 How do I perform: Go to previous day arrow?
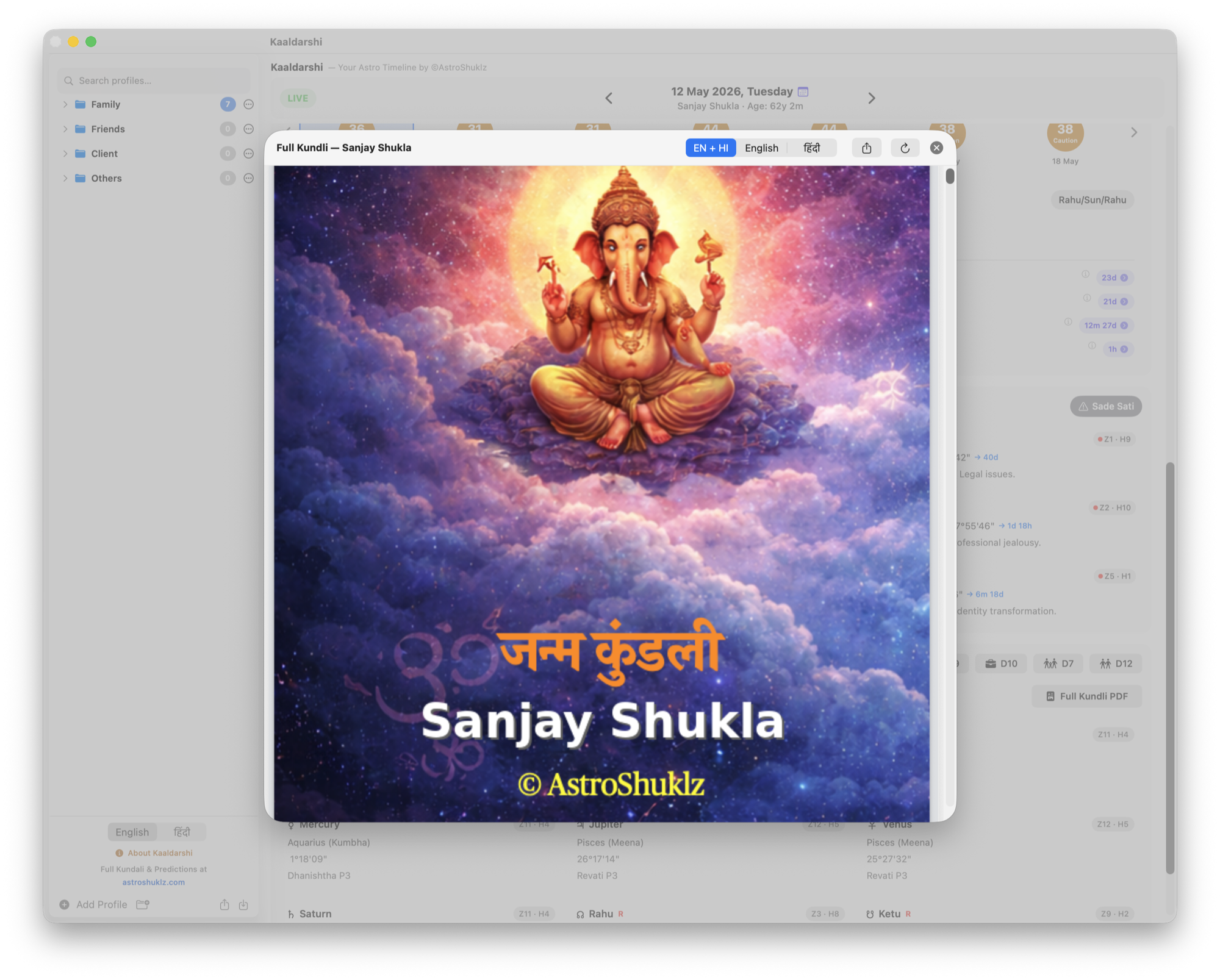coord(609,98)
